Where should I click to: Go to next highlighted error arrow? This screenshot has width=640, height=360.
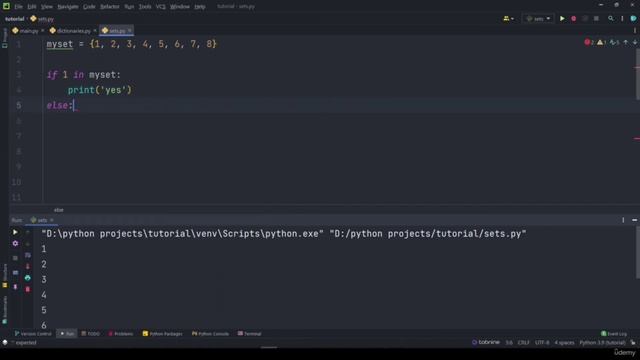[x=635, y=42]
